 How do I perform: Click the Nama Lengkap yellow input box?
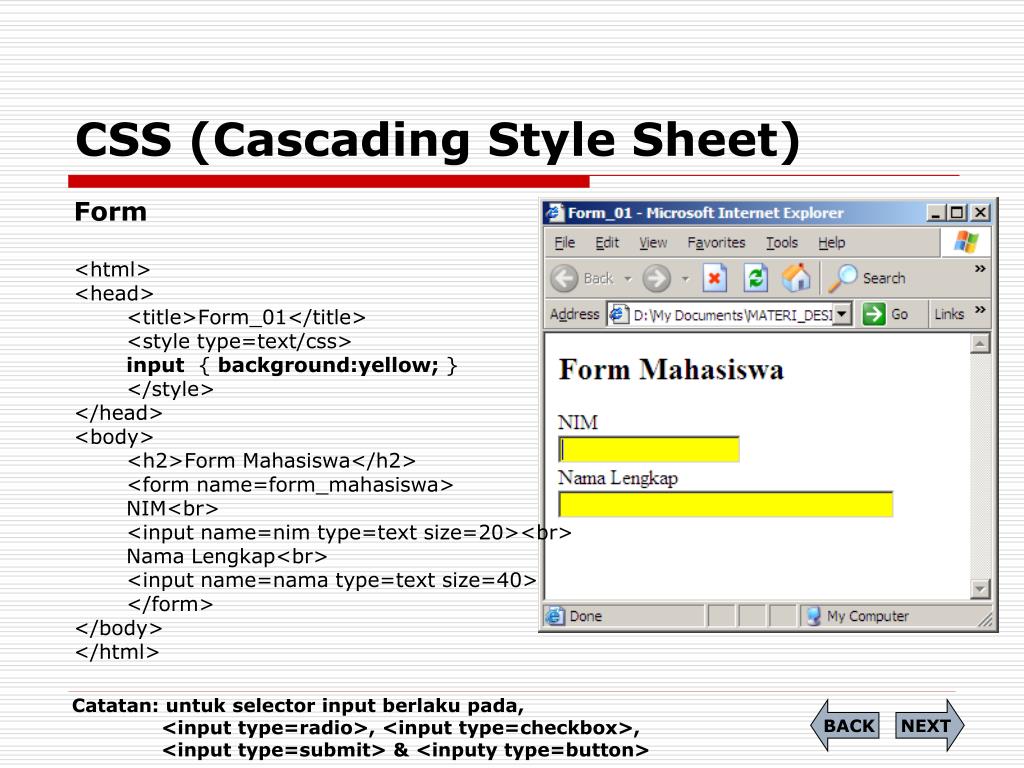pos(725,504)
